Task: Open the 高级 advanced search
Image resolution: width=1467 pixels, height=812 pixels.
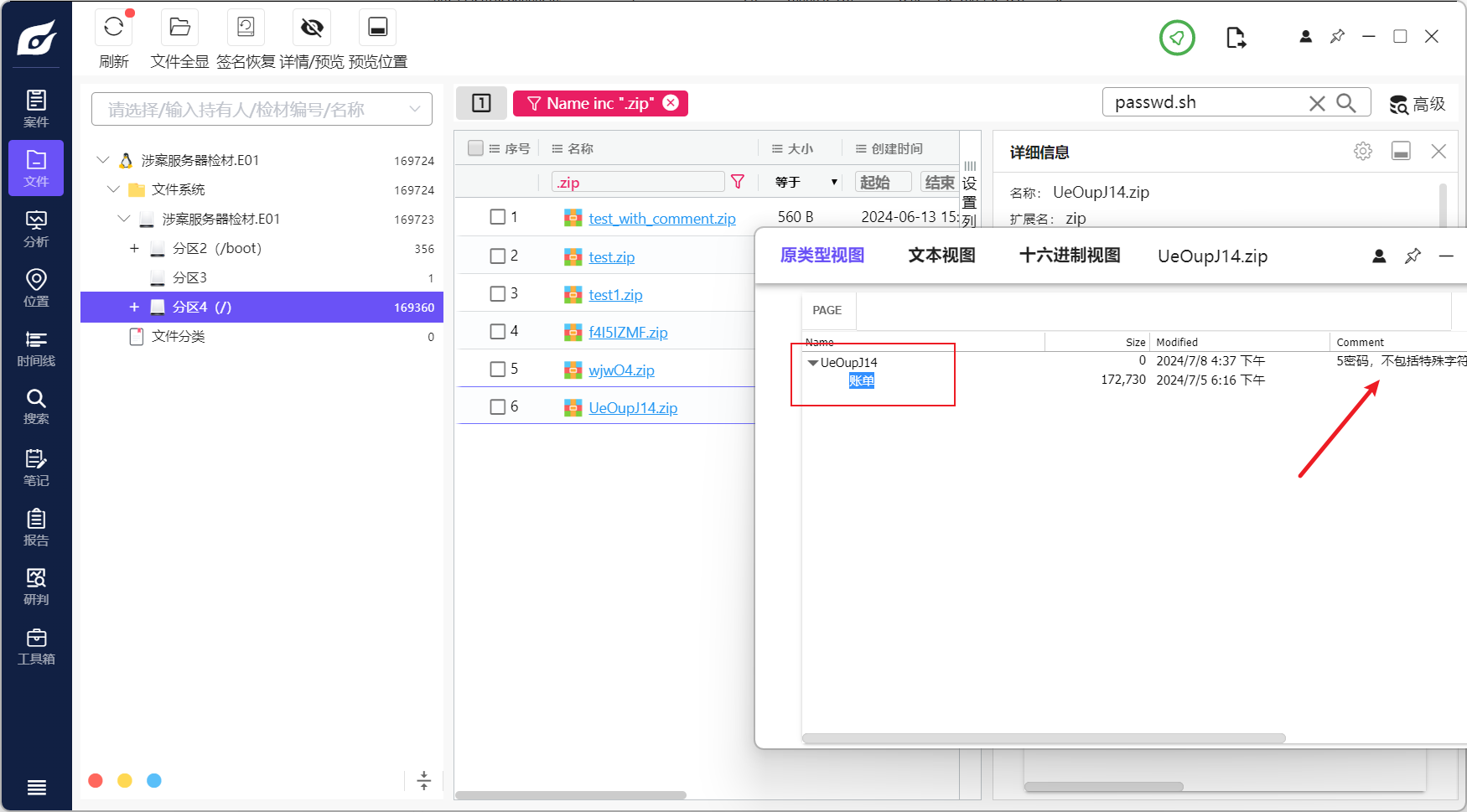Action: (x=1418, y=104)
